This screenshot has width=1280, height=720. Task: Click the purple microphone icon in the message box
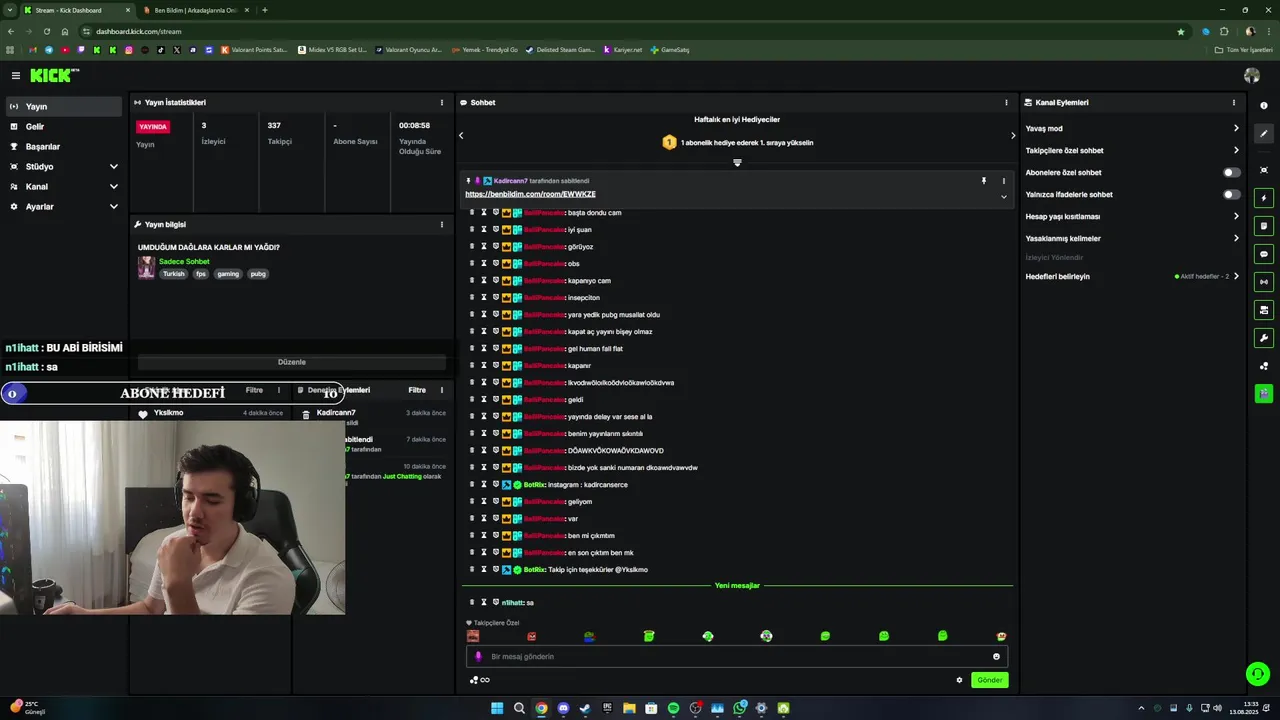478,657
